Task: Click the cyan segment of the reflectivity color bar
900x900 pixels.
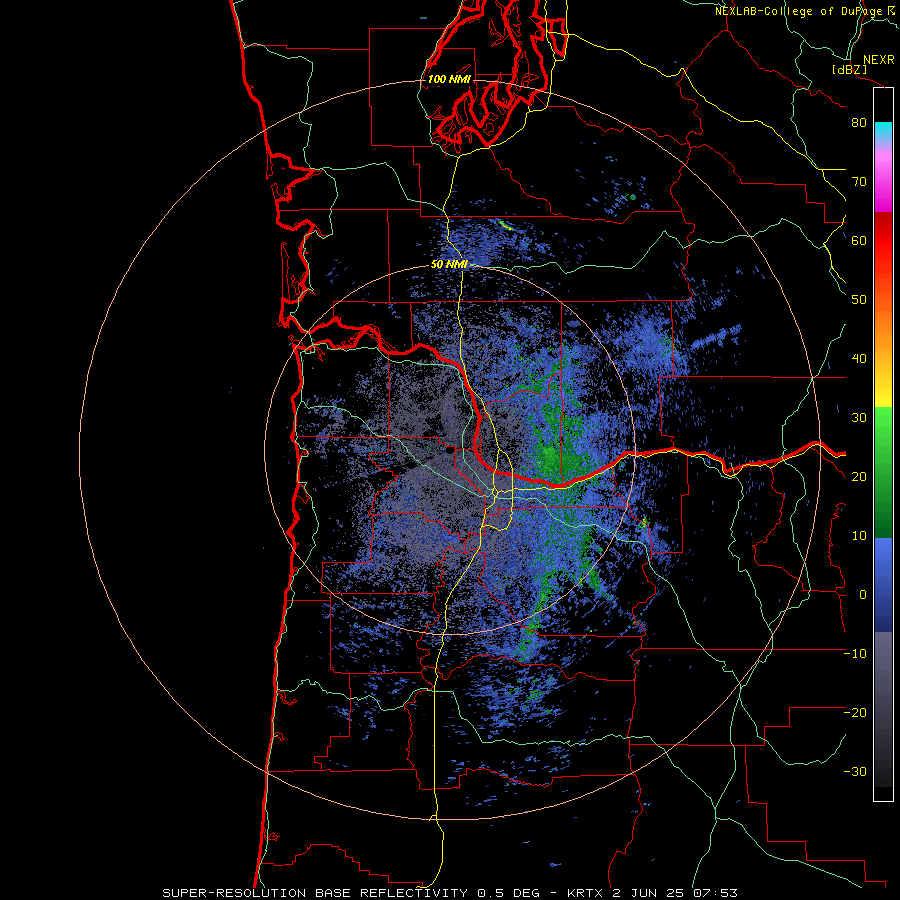Action: pos(883,130)
